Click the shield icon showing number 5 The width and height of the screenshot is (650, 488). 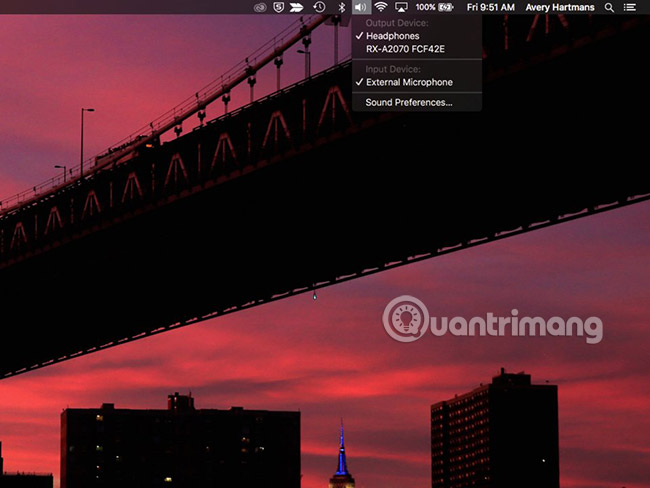pos(278,7)
